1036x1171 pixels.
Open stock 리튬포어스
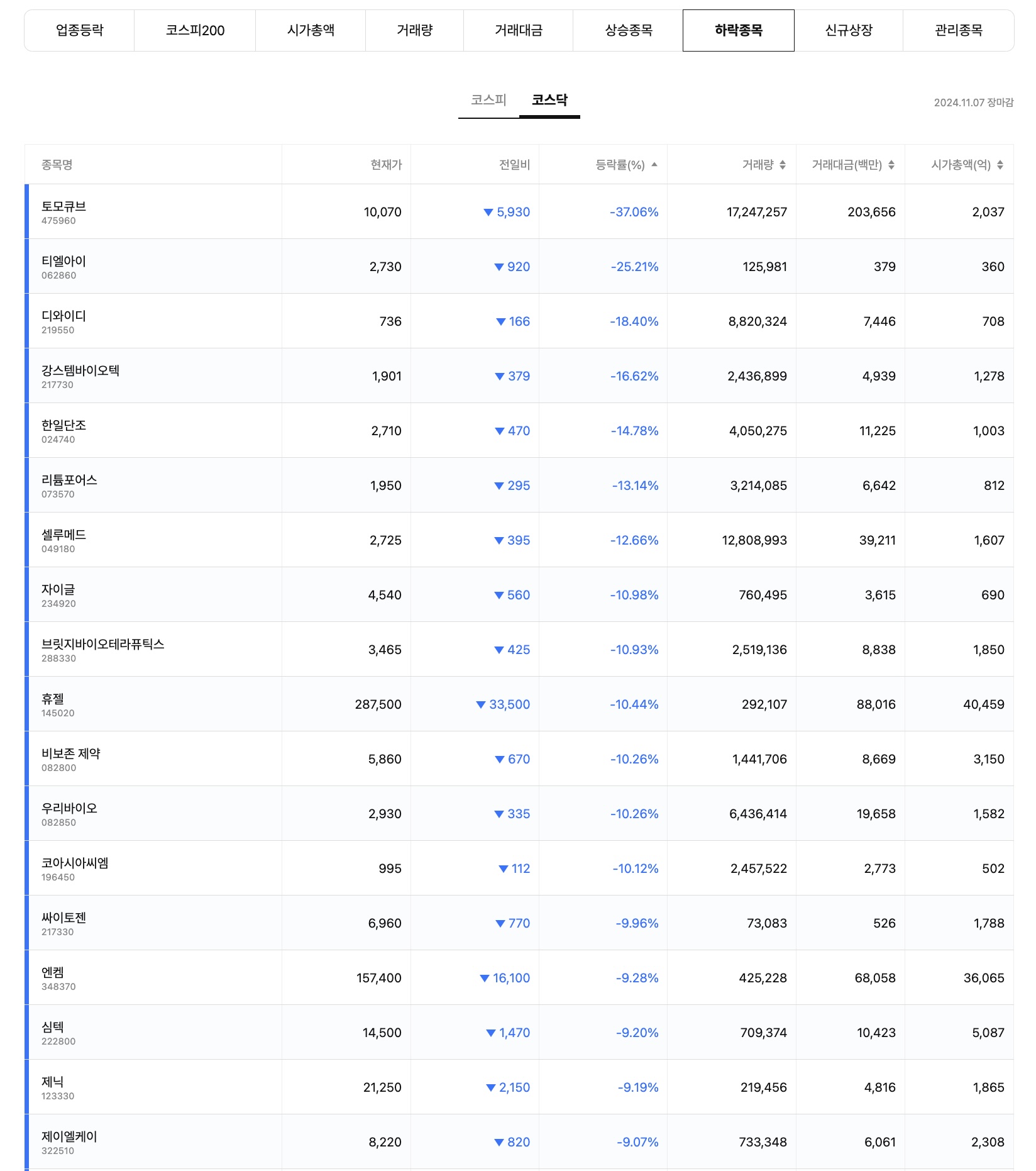pyautogui.click(x=69, y=480)
